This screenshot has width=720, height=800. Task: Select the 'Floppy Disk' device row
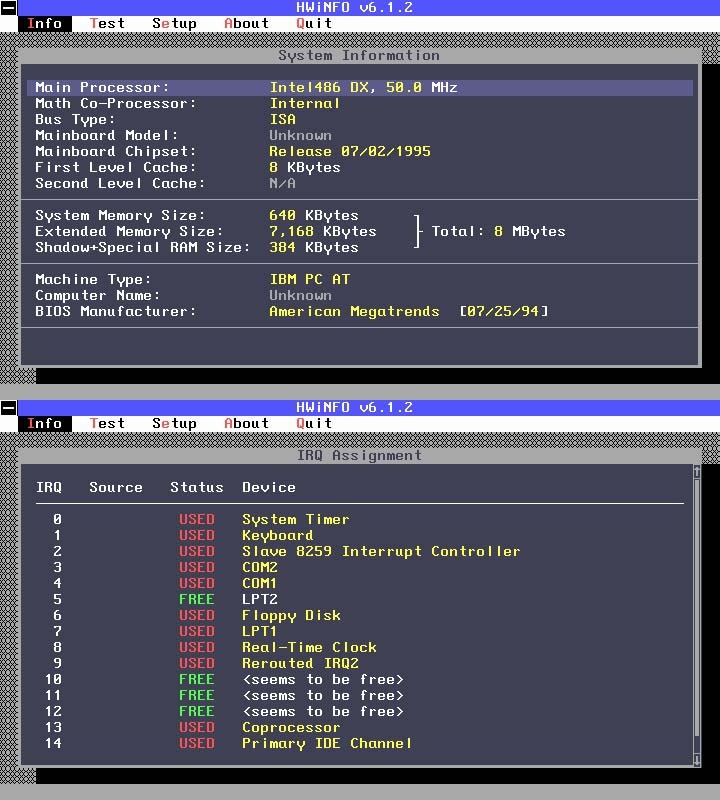coord(360,615)
